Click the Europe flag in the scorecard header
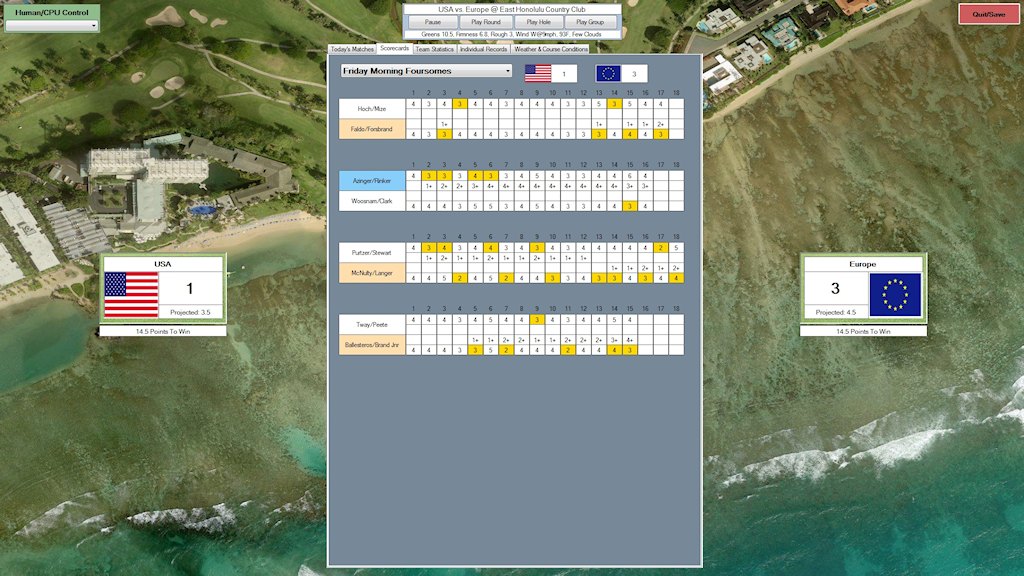The image size is (1024, 576). coord(608,73)
